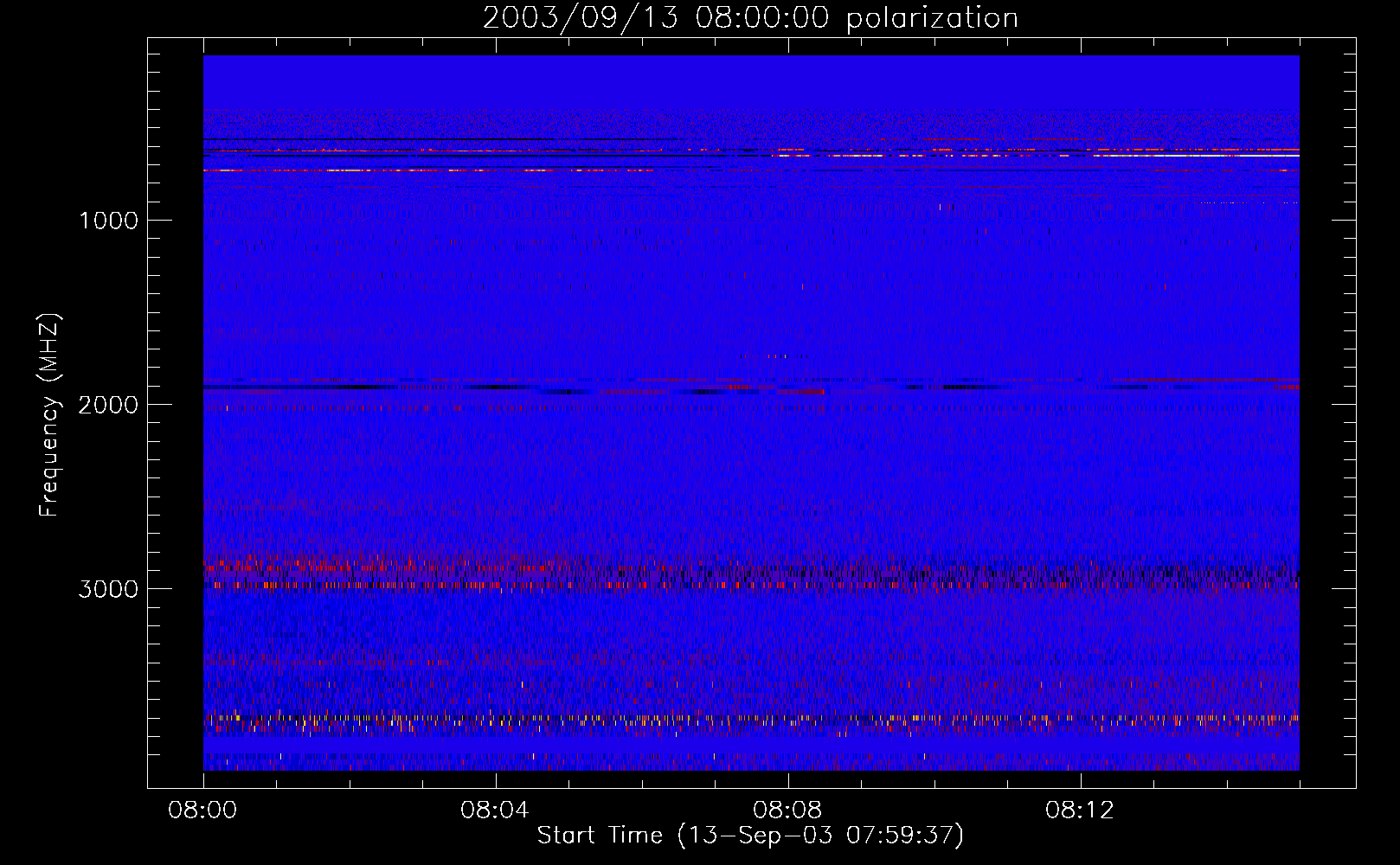Select the 3000 frequency tick label
Viewport: 1400px width, 865px height.
point(109,589)
